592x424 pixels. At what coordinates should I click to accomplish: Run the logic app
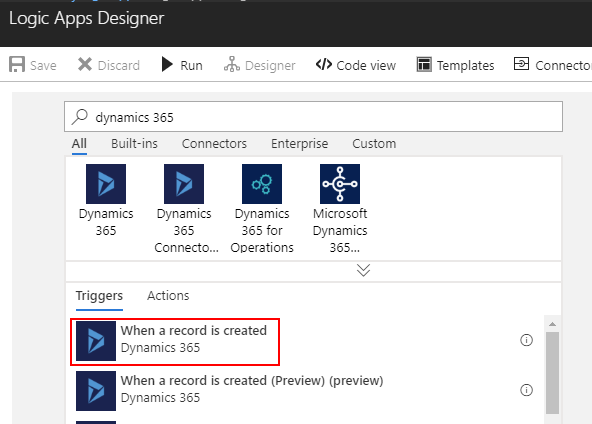(182, 65)
